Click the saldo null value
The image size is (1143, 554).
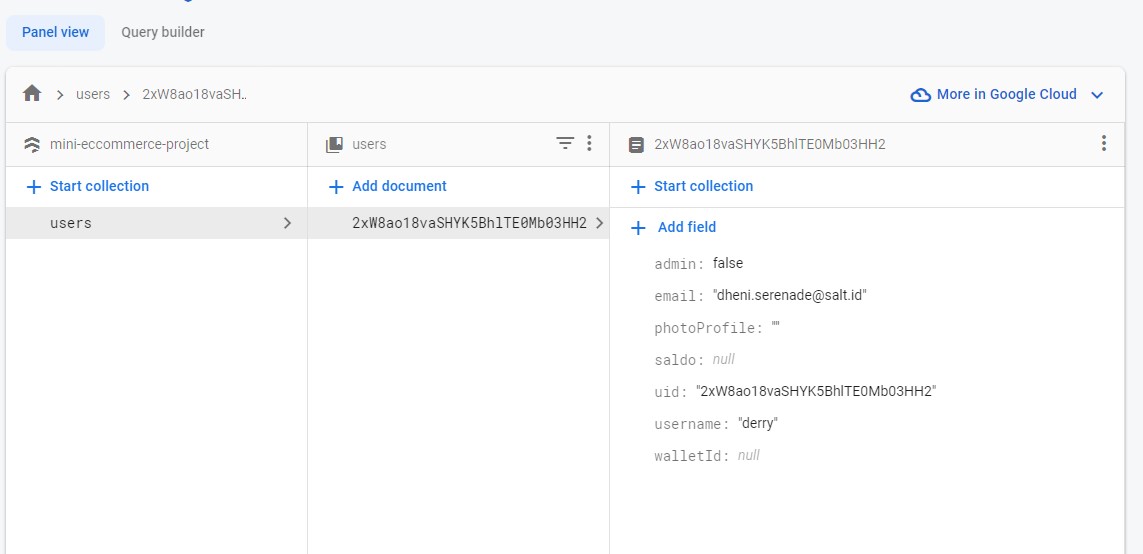pyautogui.click(x=723, y=359)
